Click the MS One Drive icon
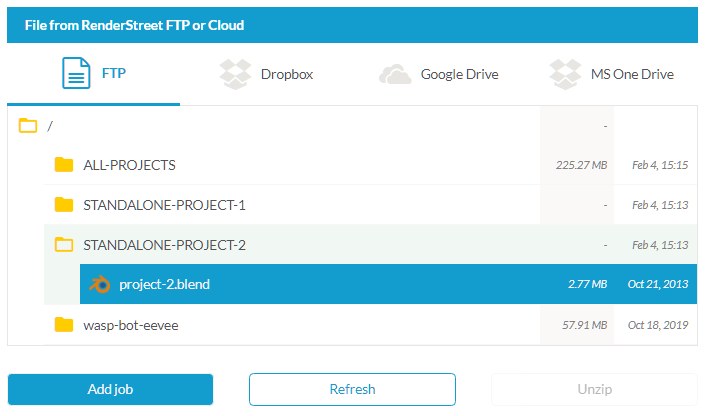The width and height of the screenshot is (705, 416). (565, 74)
